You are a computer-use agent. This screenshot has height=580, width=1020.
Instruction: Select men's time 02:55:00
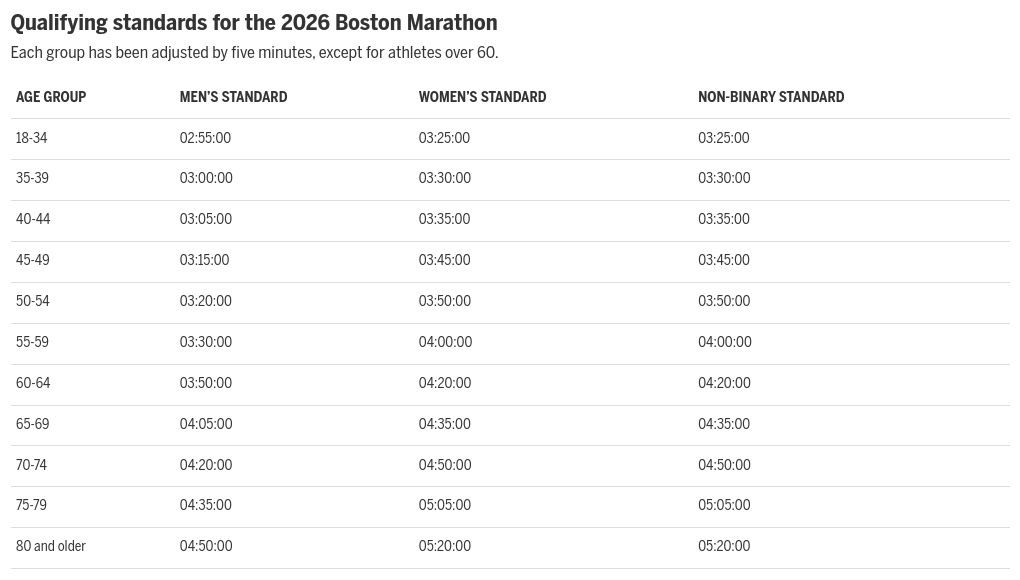205,138
